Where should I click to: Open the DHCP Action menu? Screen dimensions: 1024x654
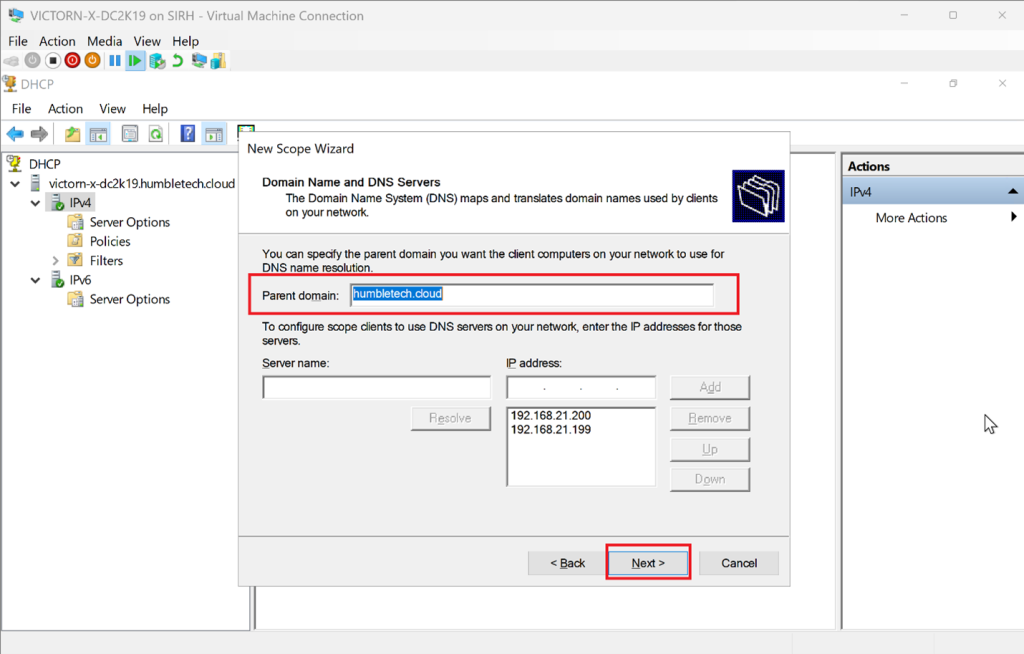(65, 108)
